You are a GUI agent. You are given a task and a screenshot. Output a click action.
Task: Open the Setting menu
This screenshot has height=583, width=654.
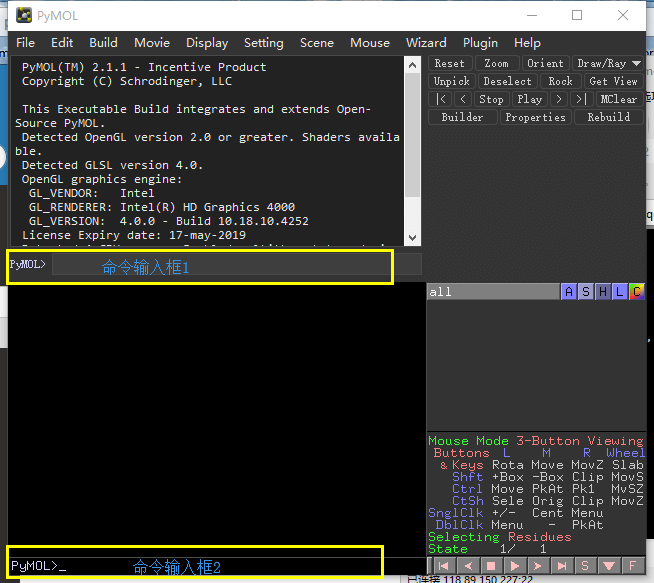tap(264, 43)
